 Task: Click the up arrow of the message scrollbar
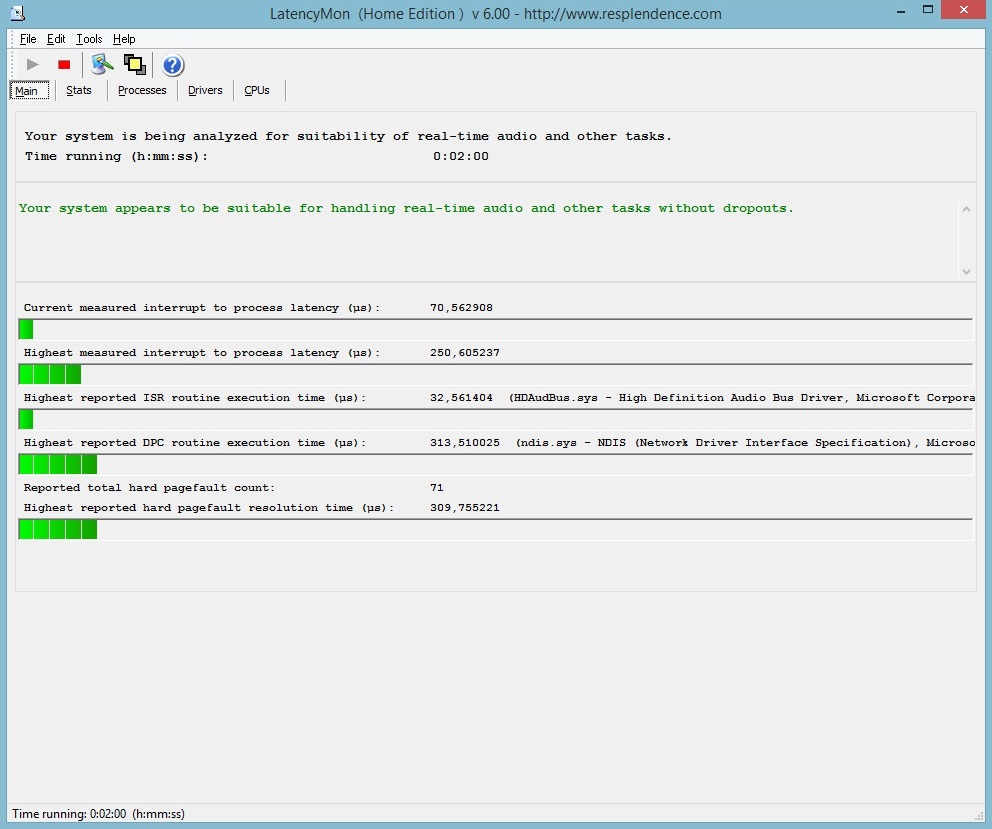pos(966,209)
